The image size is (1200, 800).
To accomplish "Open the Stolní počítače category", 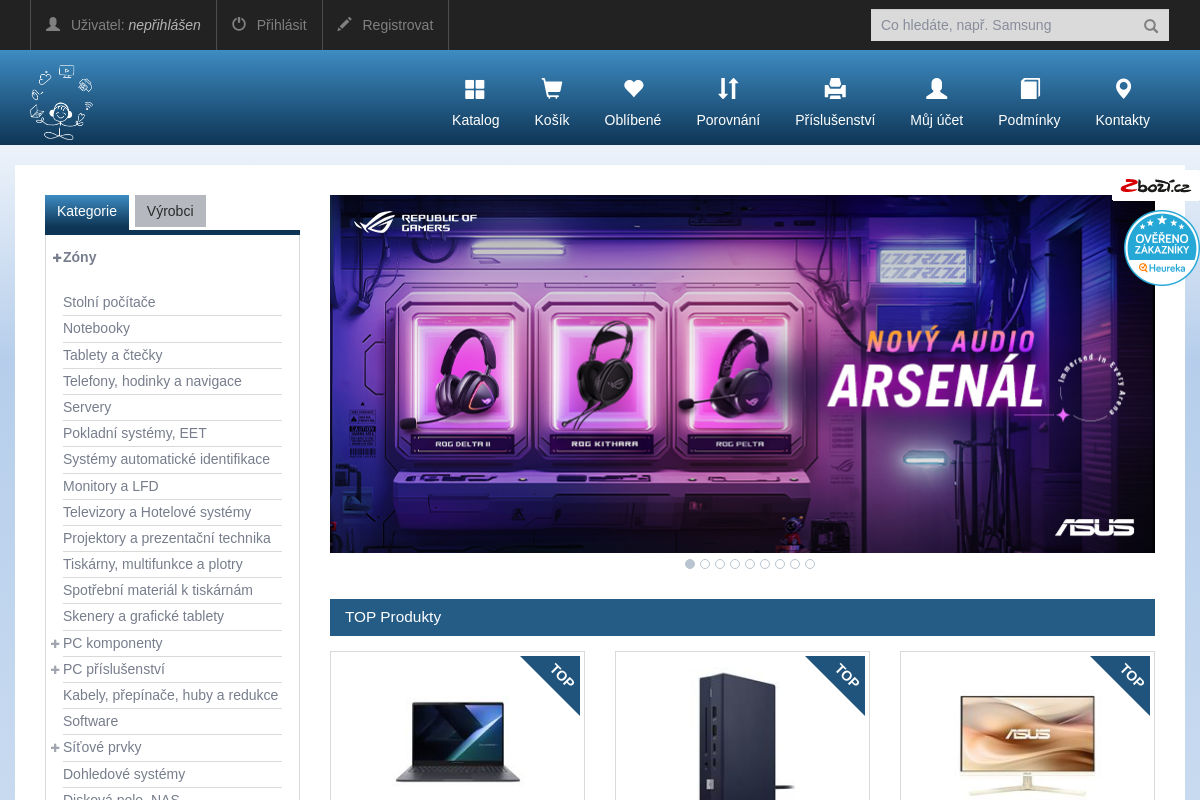I will click(109, 302).
